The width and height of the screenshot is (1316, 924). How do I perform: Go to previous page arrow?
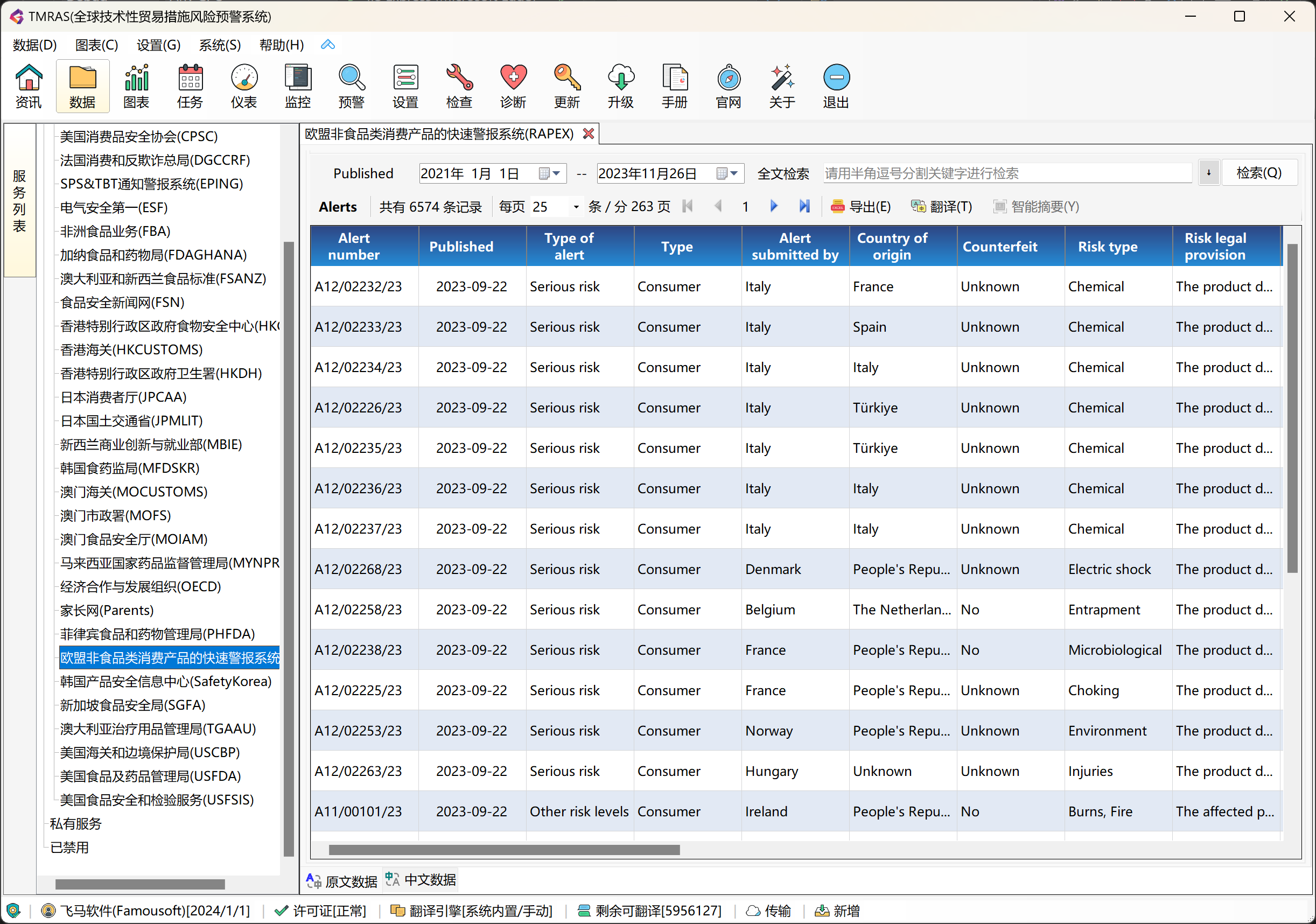click(718, 206)
